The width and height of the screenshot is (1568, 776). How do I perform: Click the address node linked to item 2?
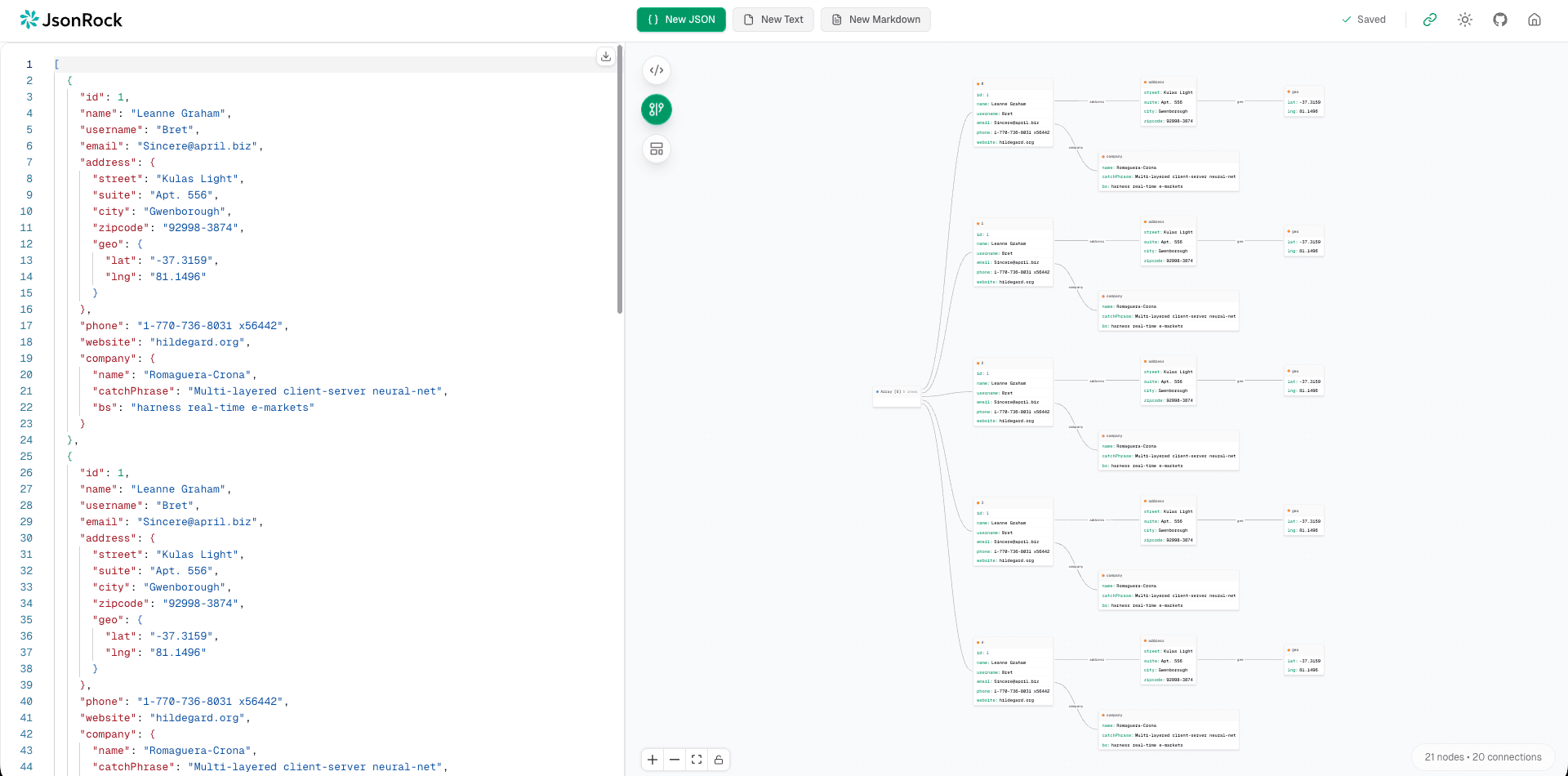[x=1169, y=381]
